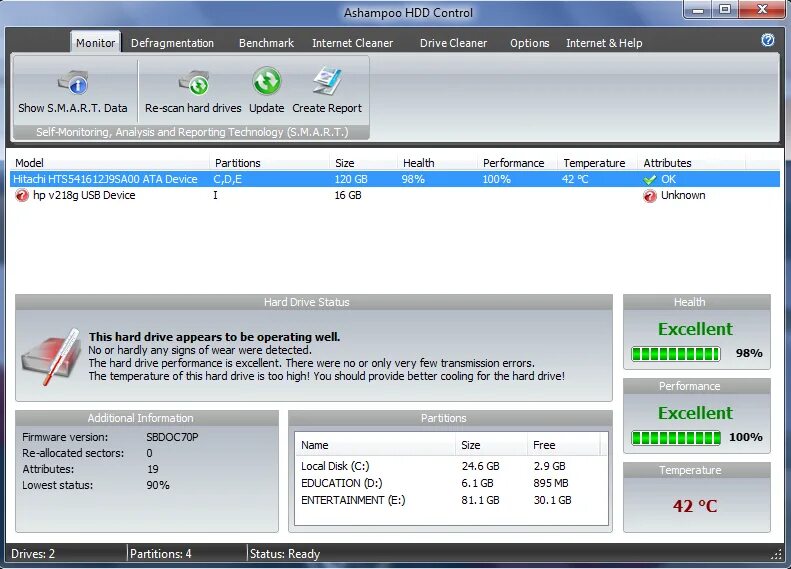Click the large red 42 °C reading
This screenshot has width=791, height=569.
pos(695,506)
